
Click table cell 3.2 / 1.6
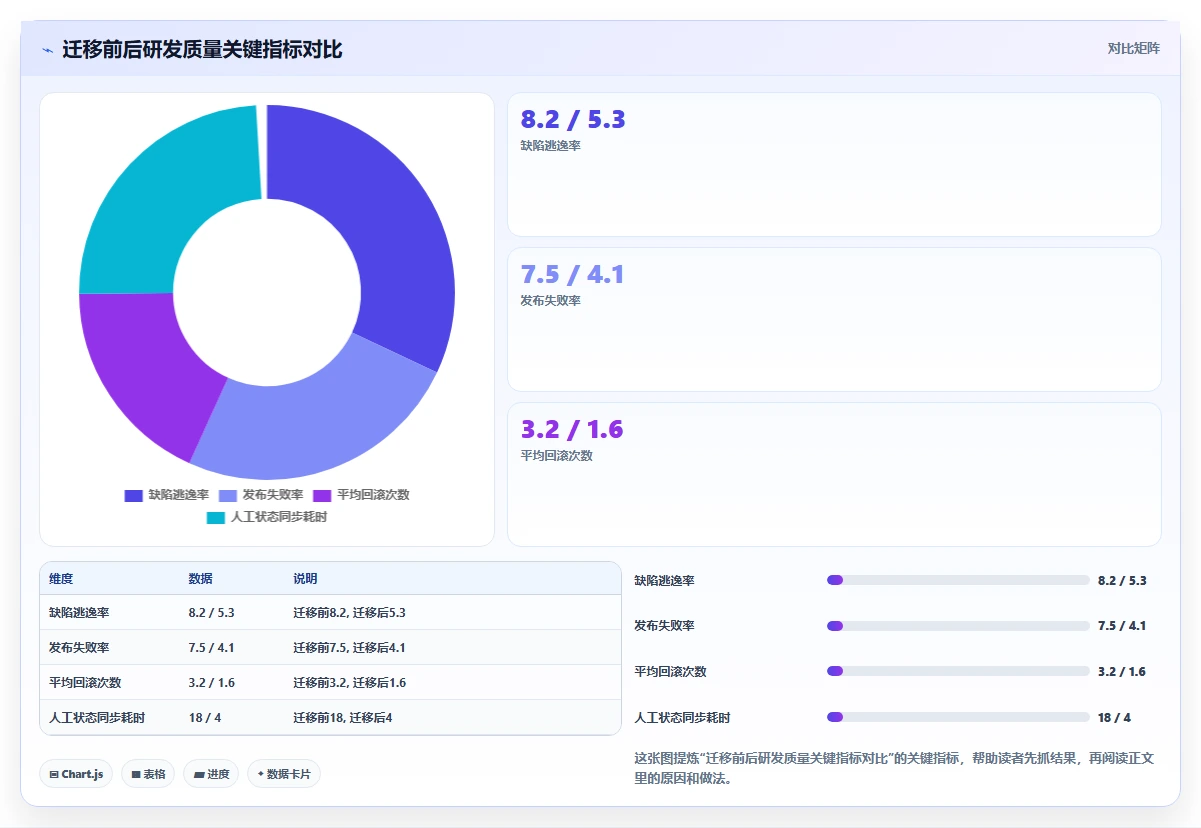(211, 683)
